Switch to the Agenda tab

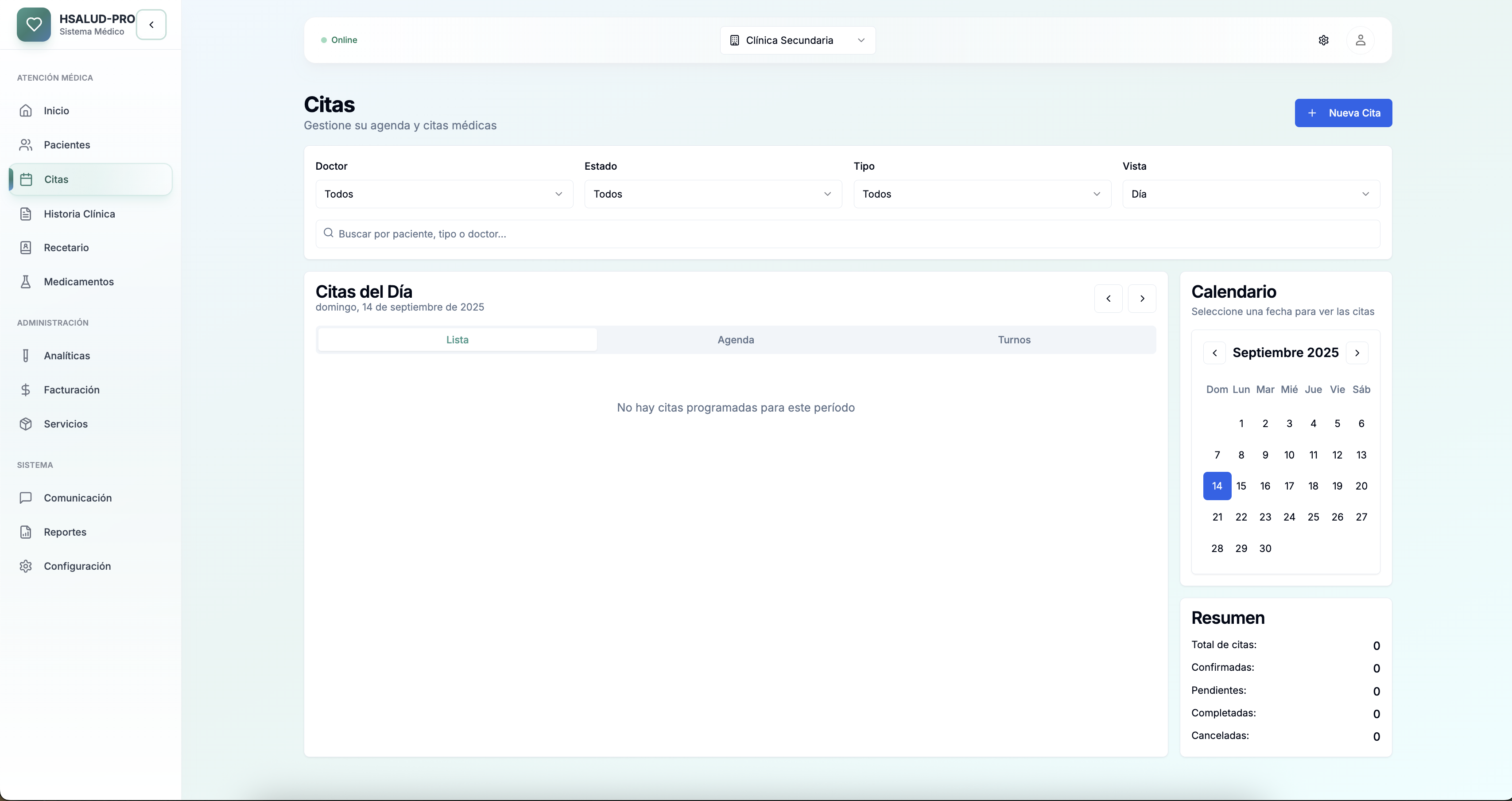736,339
